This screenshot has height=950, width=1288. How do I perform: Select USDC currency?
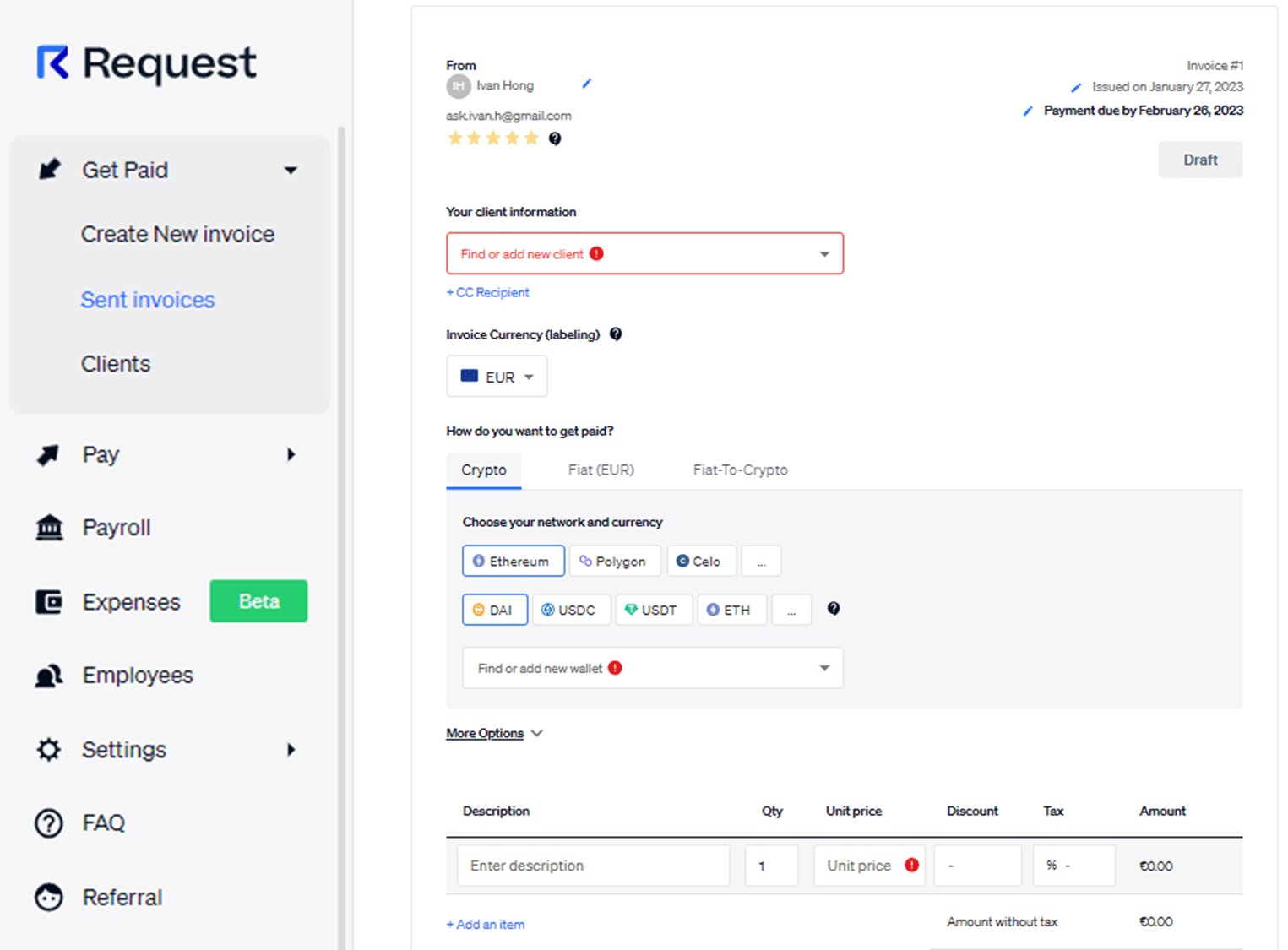[x=572, y=610]
